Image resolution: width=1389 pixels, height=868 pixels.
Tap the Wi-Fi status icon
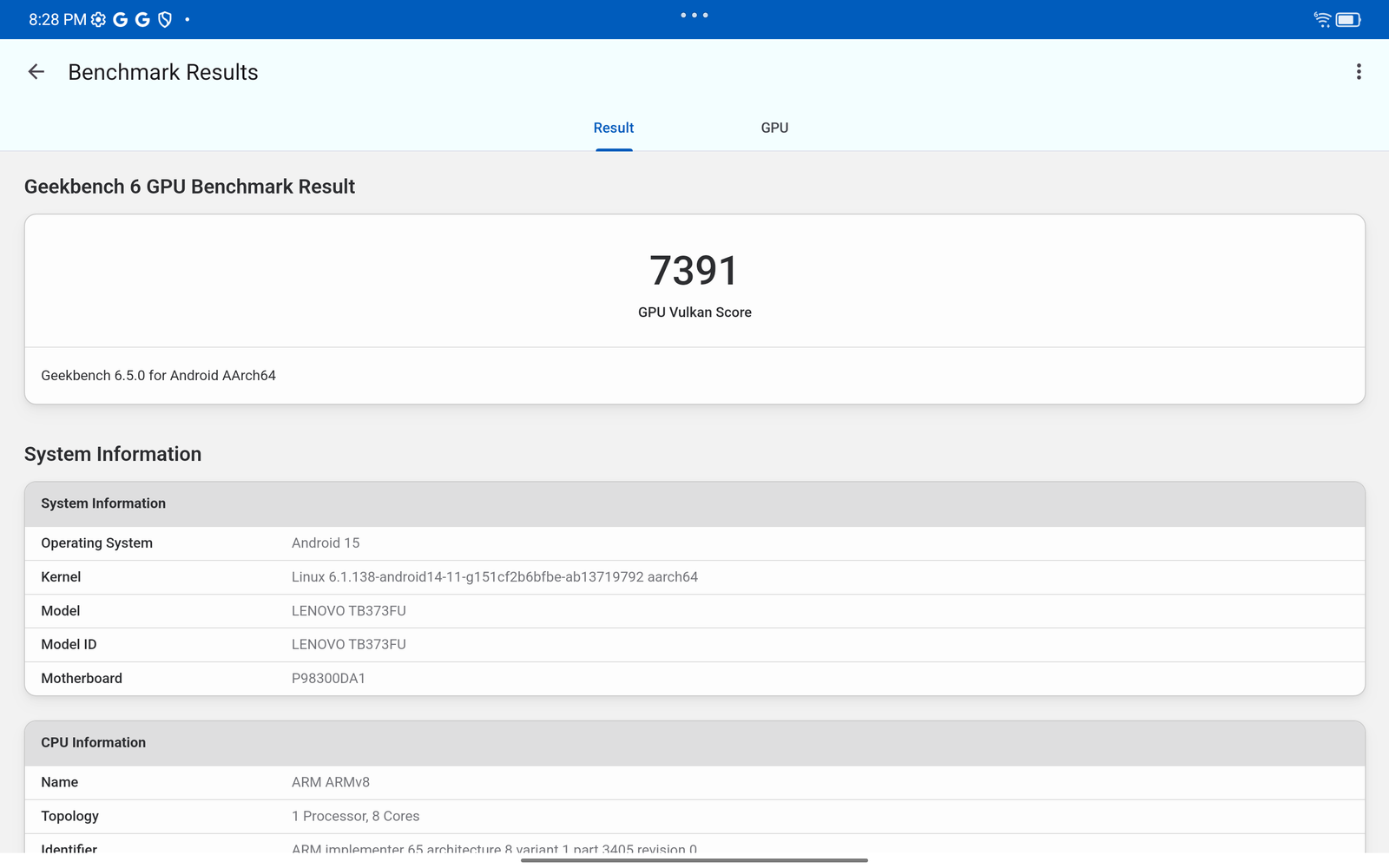pos(1322,19)
